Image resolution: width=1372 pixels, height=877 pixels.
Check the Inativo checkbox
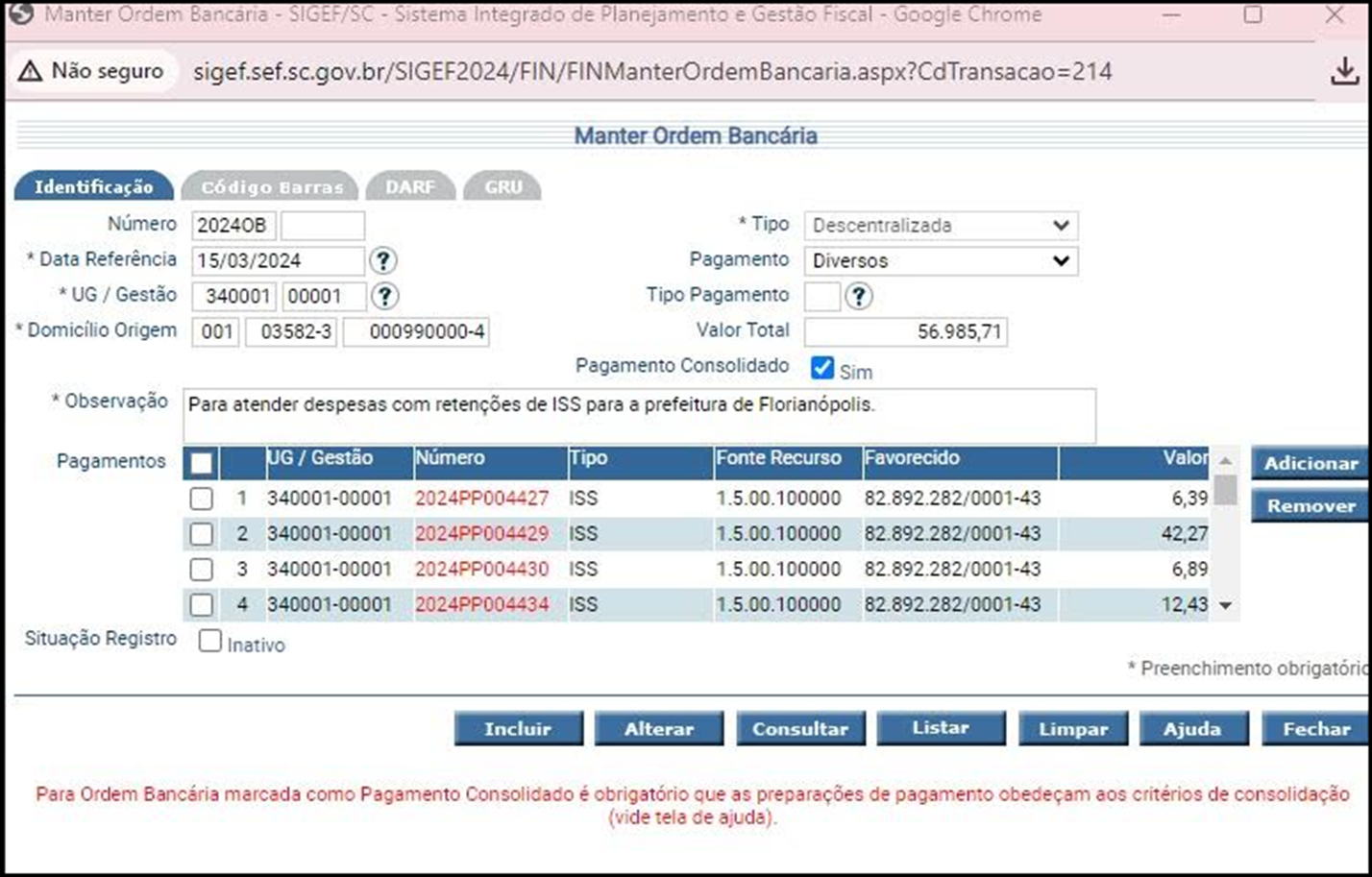[x=209, y=641]
